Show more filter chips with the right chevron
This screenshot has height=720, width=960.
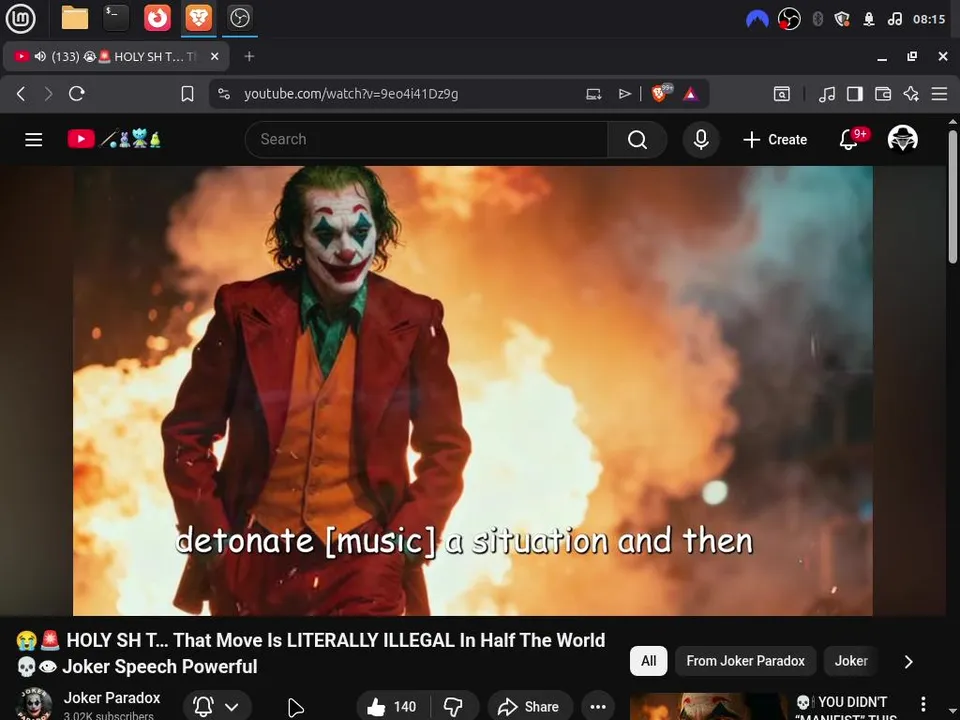coord(909,661)
